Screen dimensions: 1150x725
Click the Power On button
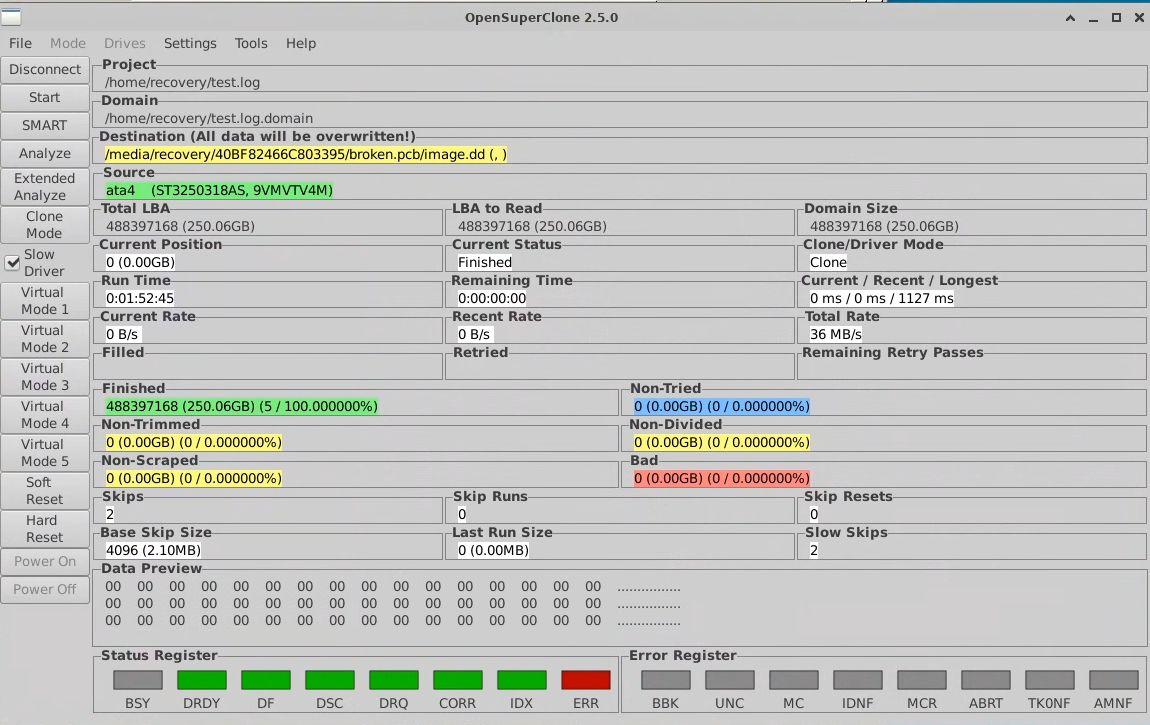coord(45,562)
